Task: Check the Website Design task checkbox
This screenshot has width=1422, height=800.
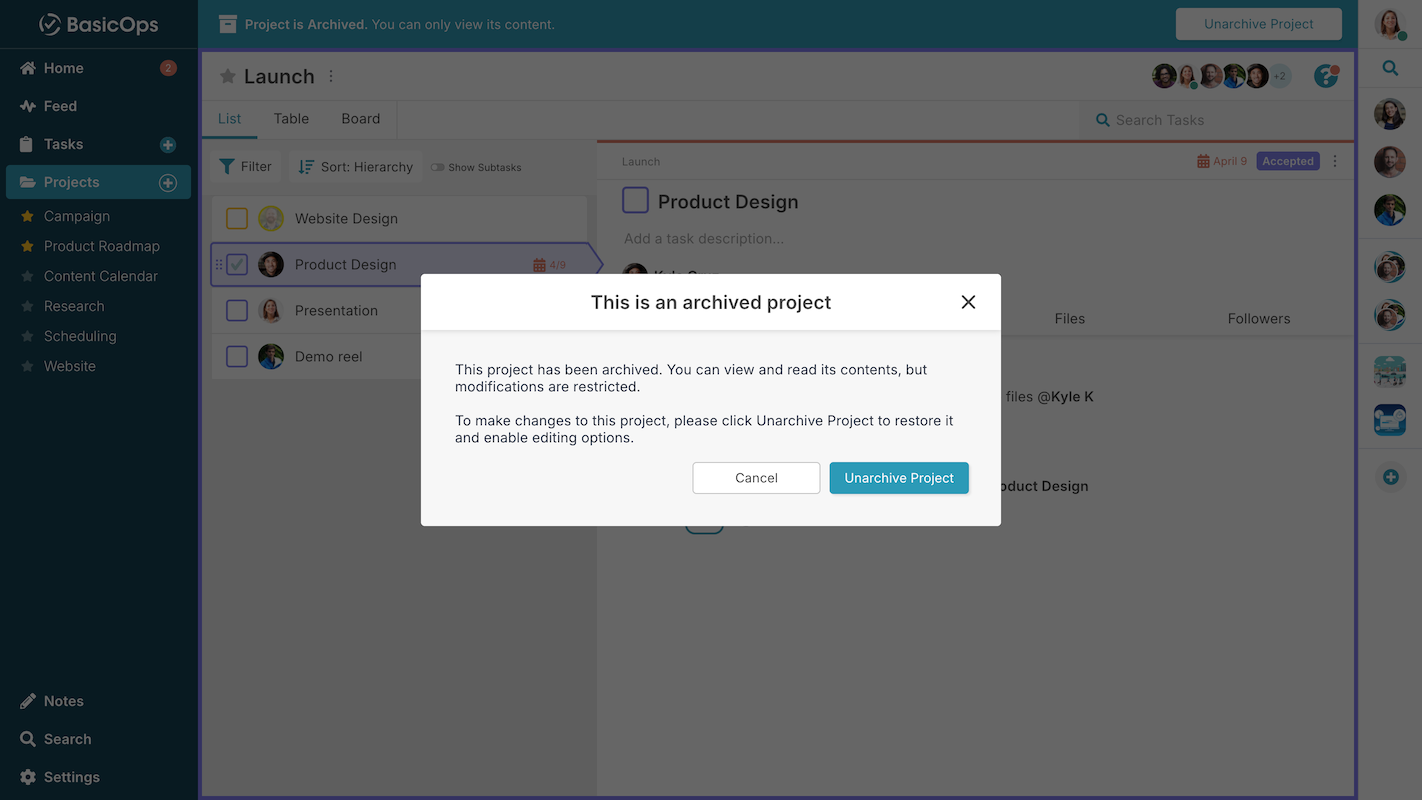Action: 237,218
